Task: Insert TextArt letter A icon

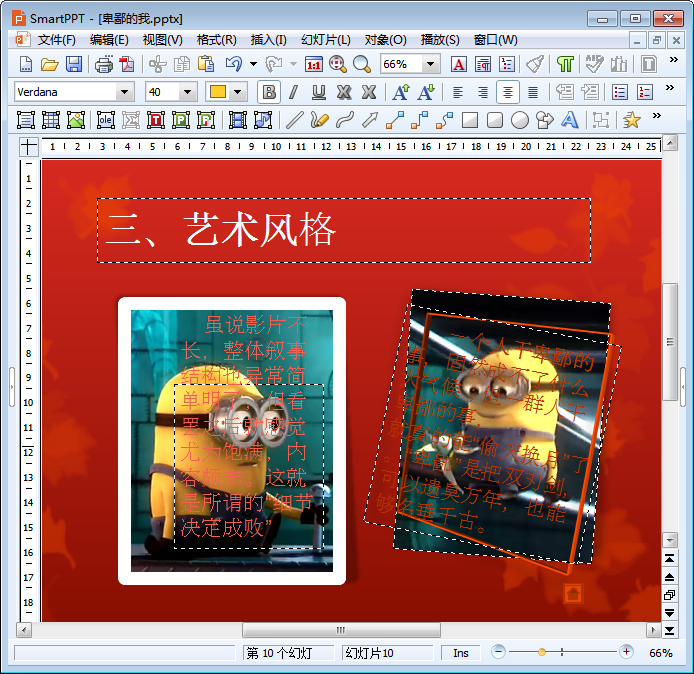Action: click(569, 120)
